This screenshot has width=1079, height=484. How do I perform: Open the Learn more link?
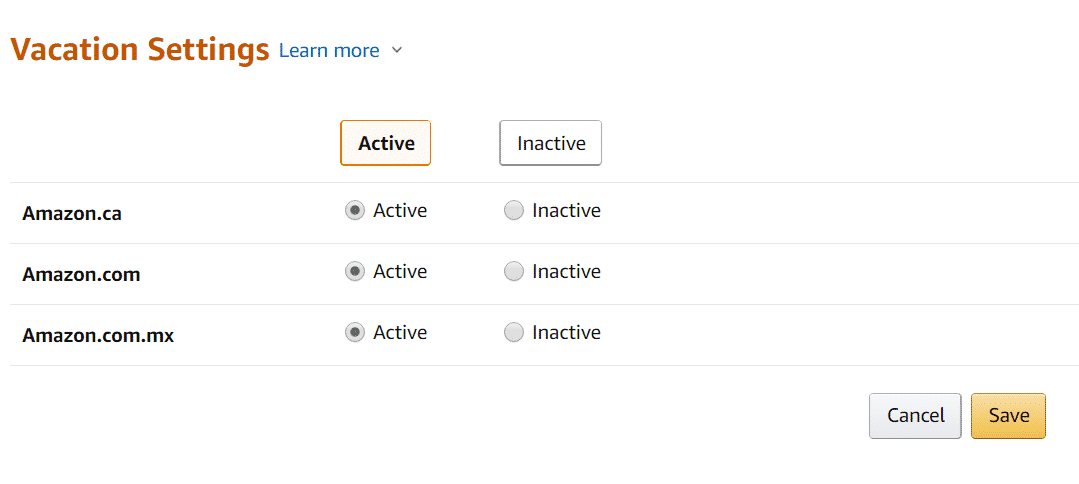(329, 50)
